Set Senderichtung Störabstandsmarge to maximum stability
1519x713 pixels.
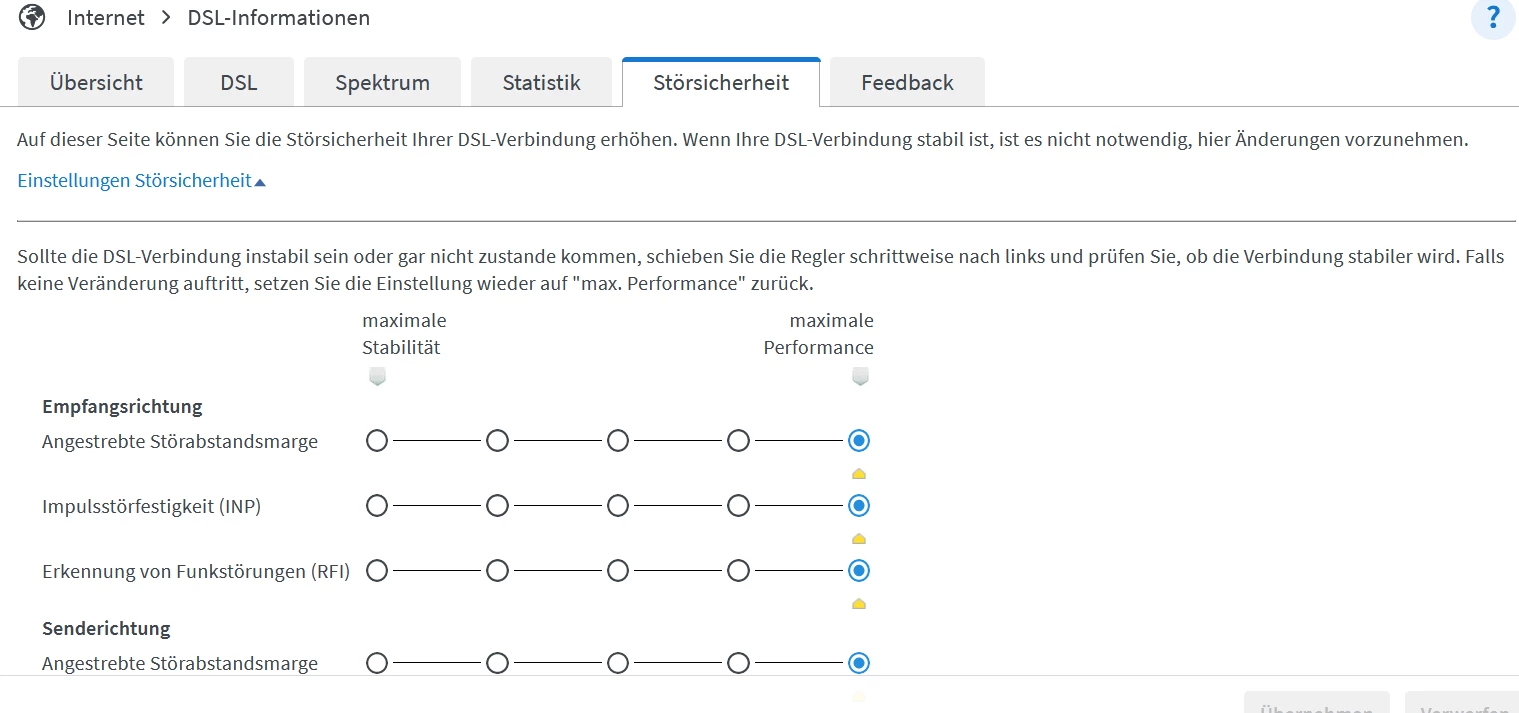377,663
